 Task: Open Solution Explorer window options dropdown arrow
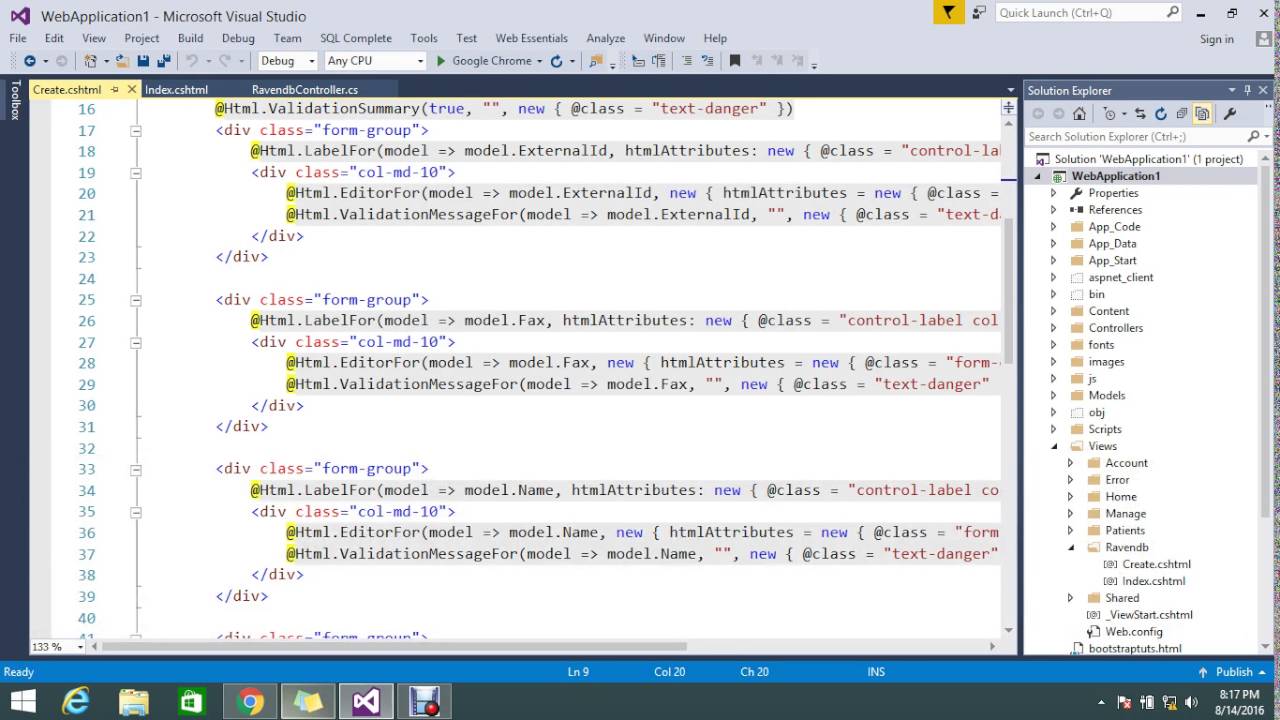tap(1233, 90)
